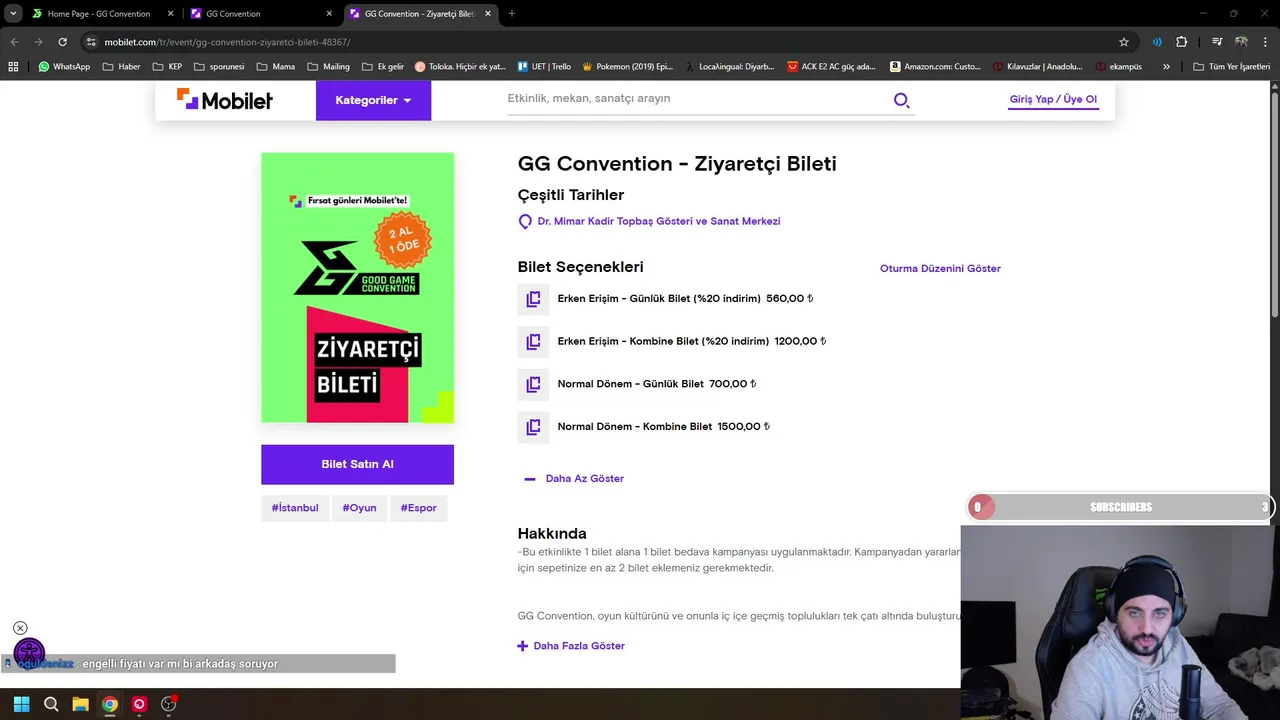Dismiss the accessibility widget with the X icon

(x=20, y=628)
